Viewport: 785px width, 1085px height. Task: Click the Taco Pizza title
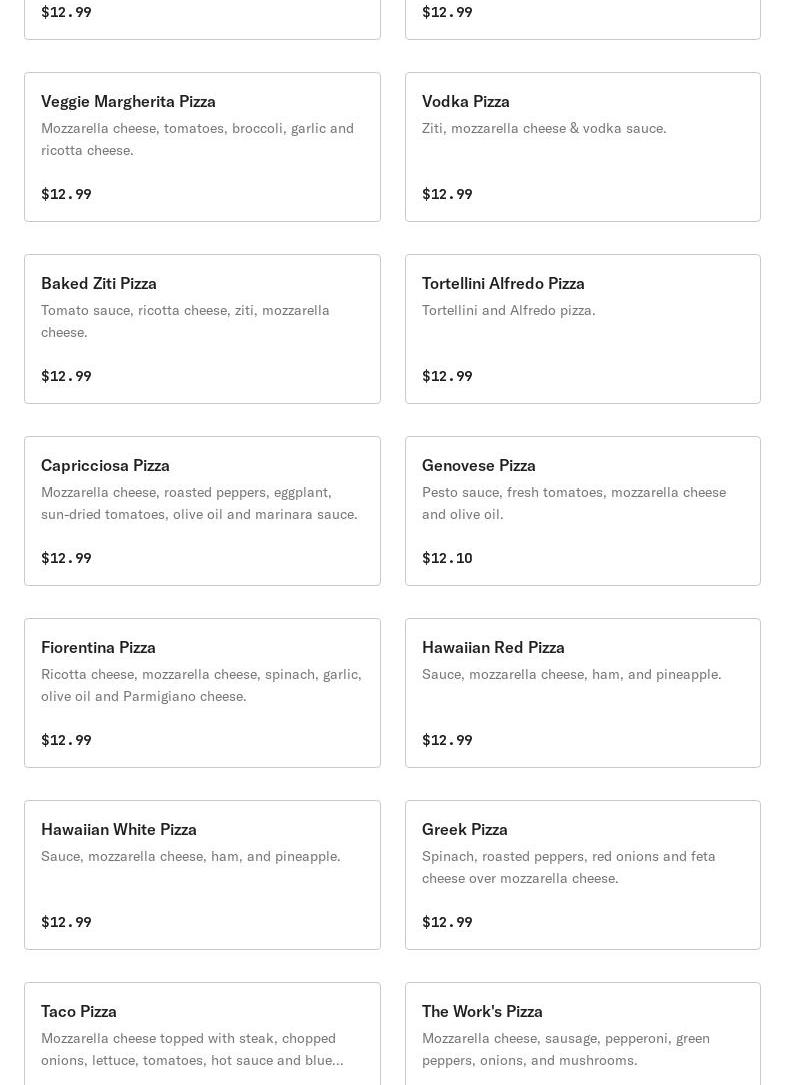[79, 1011]
